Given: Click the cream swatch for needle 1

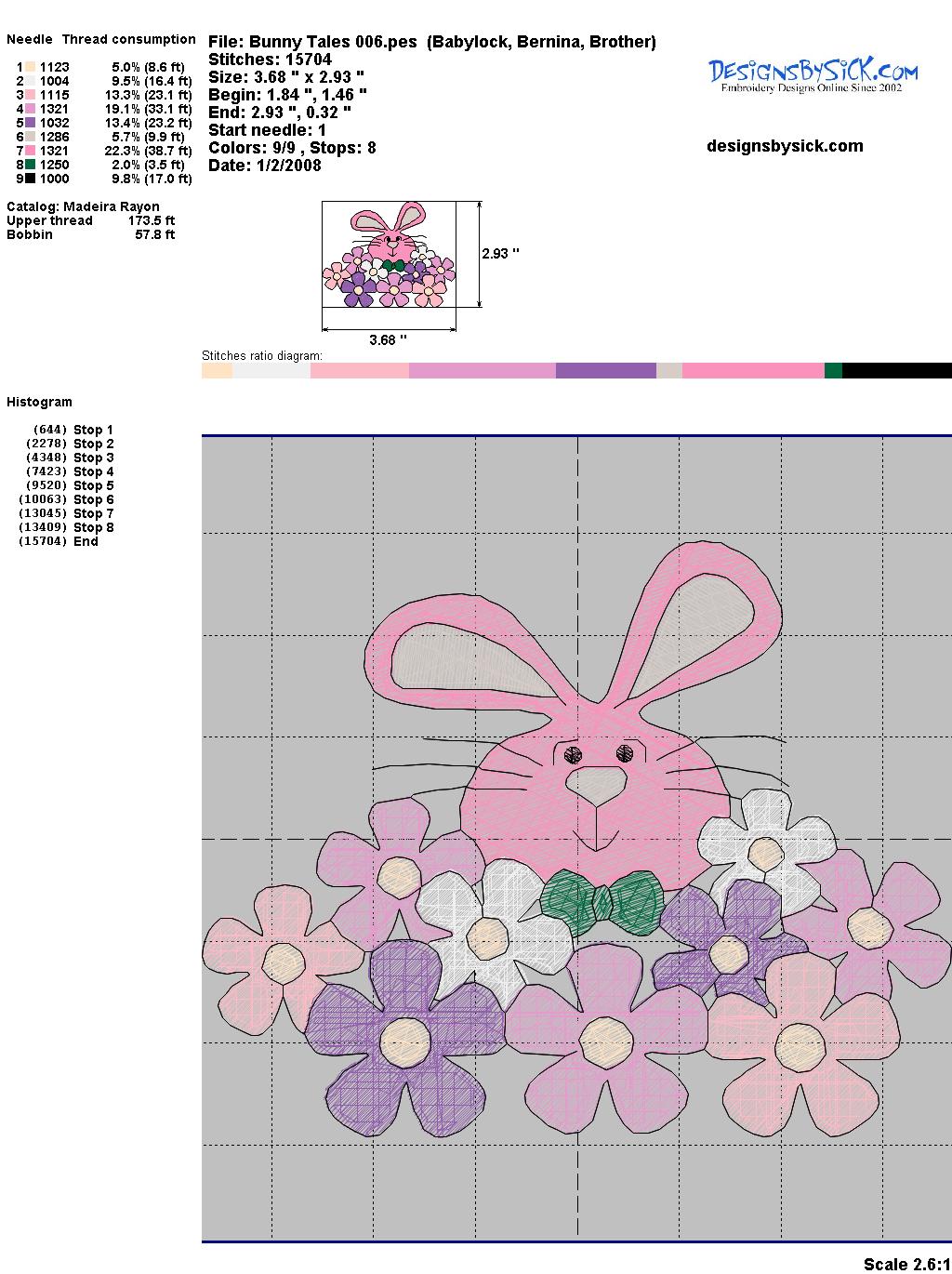Looking at the screenshot, I should (x=31, y=67).
